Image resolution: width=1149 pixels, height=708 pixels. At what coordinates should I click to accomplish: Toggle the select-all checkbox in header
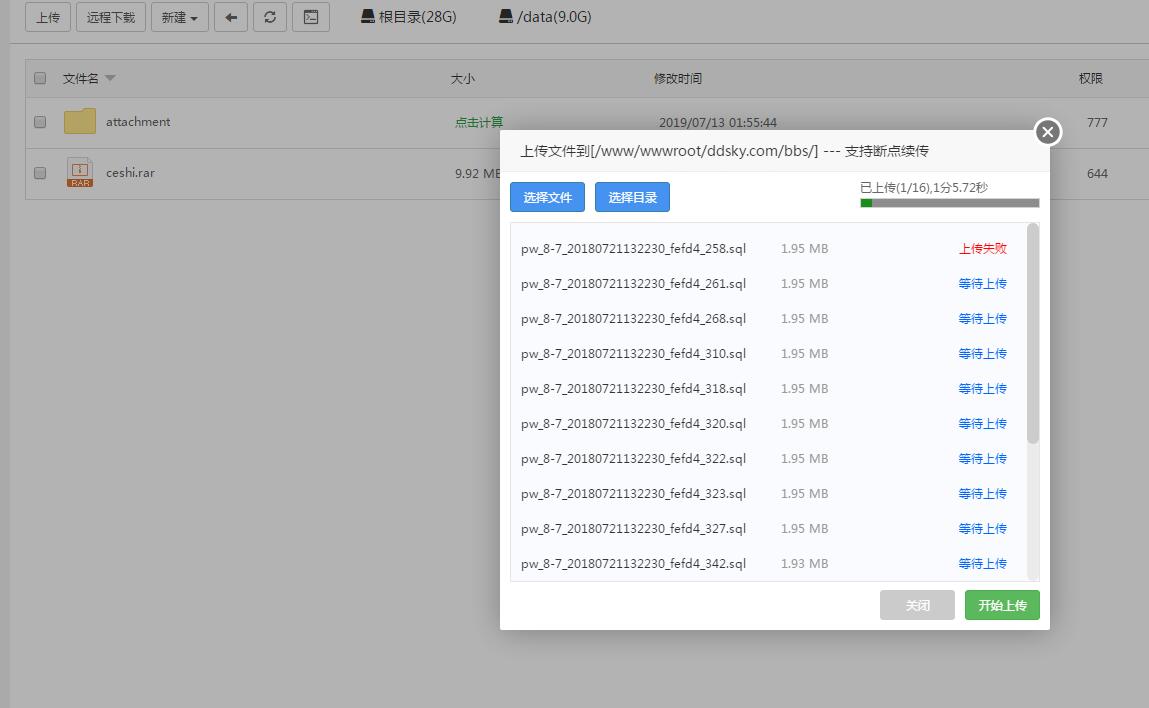[x=39, y=77]
